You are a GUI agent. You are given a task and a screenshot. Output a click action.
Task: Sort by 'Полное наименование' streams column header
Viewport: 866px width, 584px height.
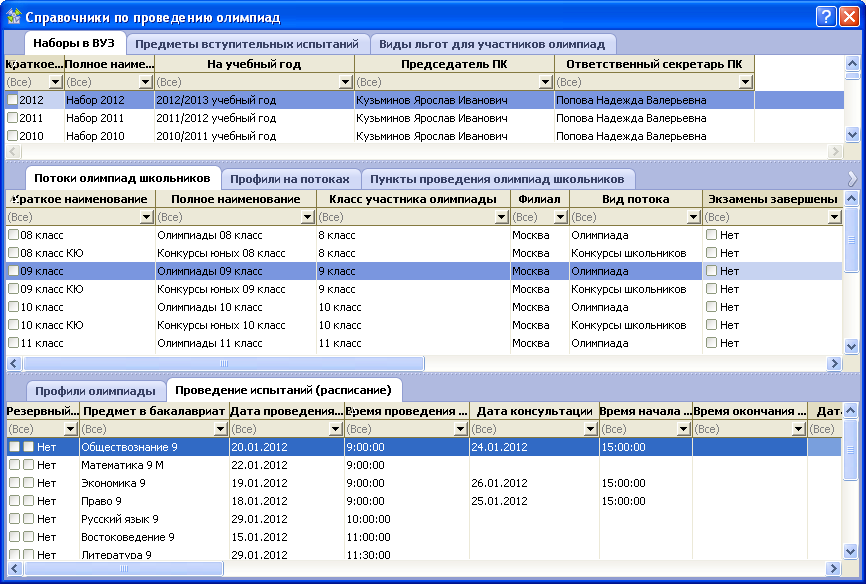coord(236,199)
